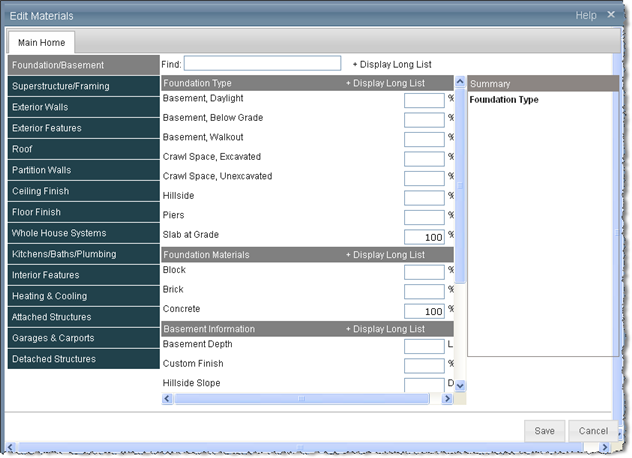Expand Foundation Type Display Long List
Viewport: 632px width, 458px height.
click(x=385, y=83)
